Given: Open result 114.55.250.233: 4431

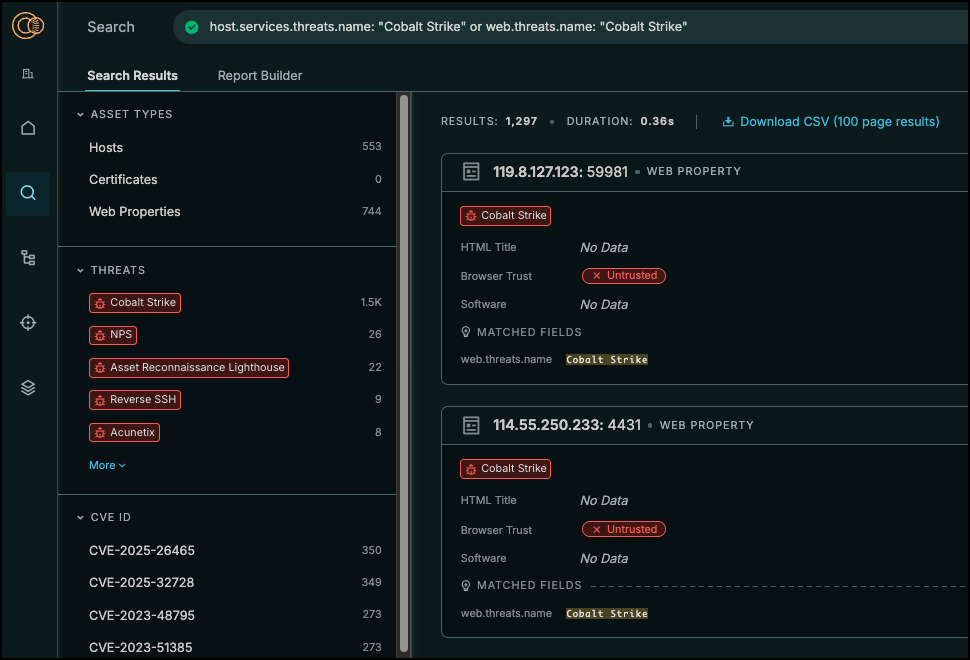Looking at the screenshot, I should click(x=560, y=426).
